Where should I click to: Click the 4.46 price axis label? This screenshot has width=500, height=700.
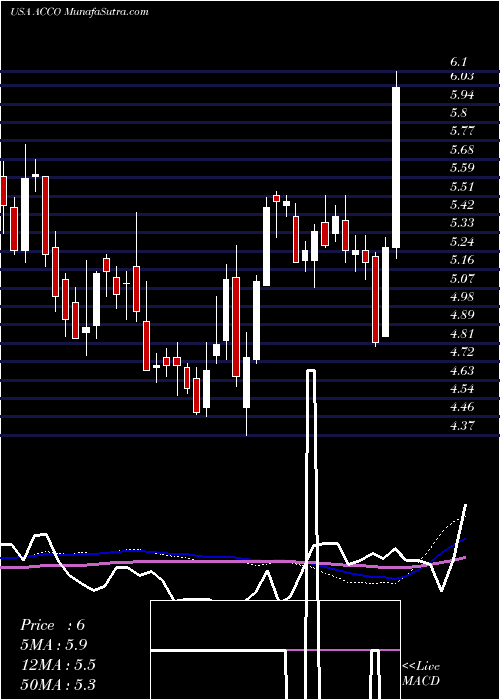coord(462,407)
